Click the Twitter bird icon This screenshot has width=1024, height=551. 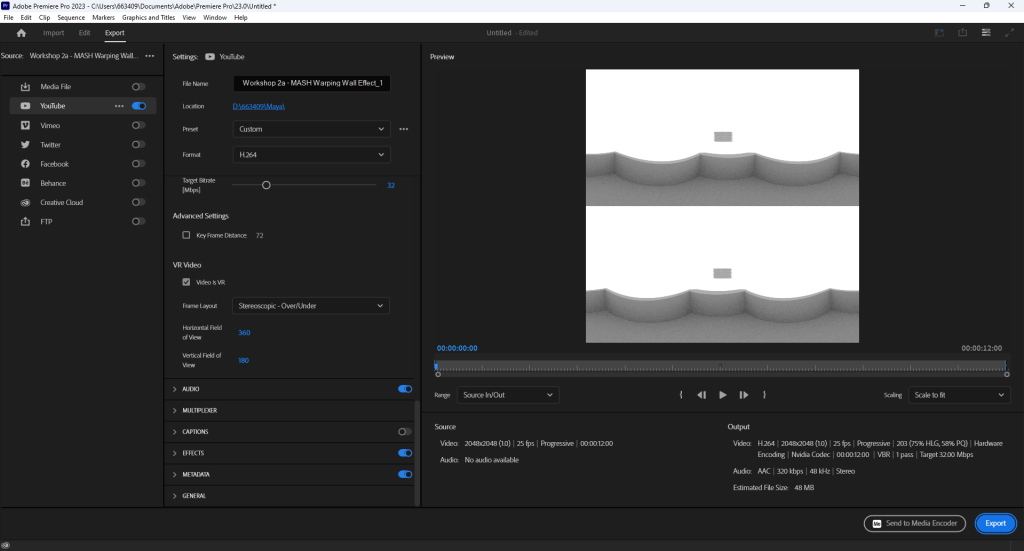click(x=26, y=145)
